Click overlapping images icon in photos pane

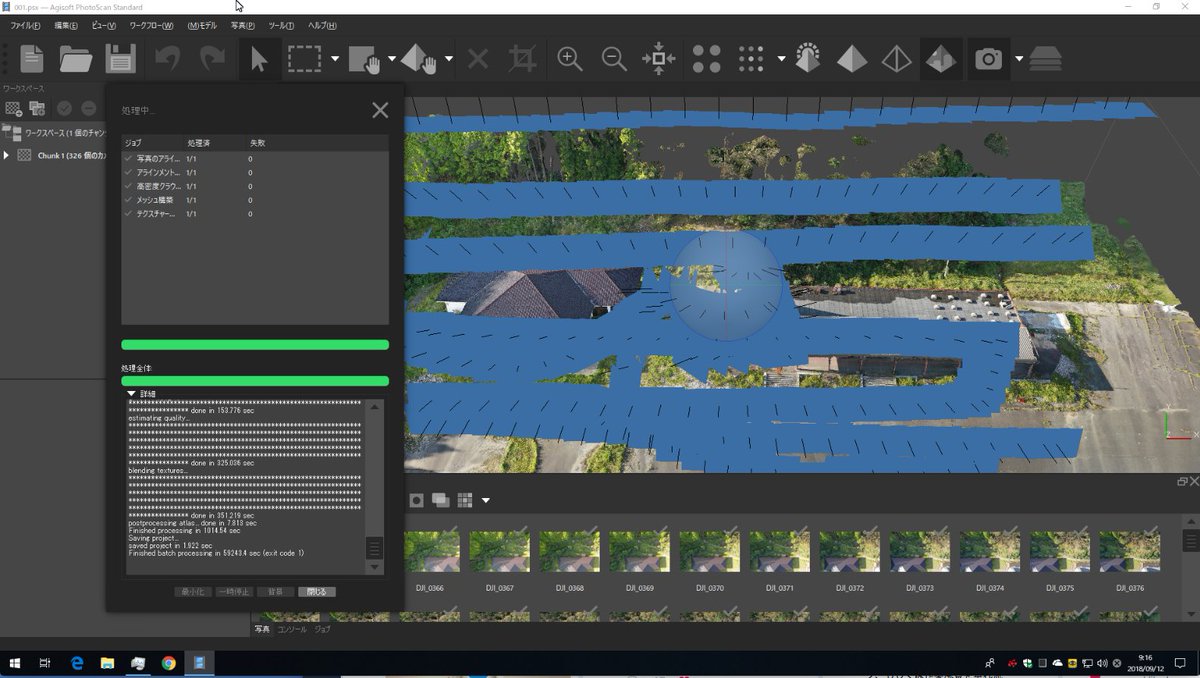tap(440, 500)
